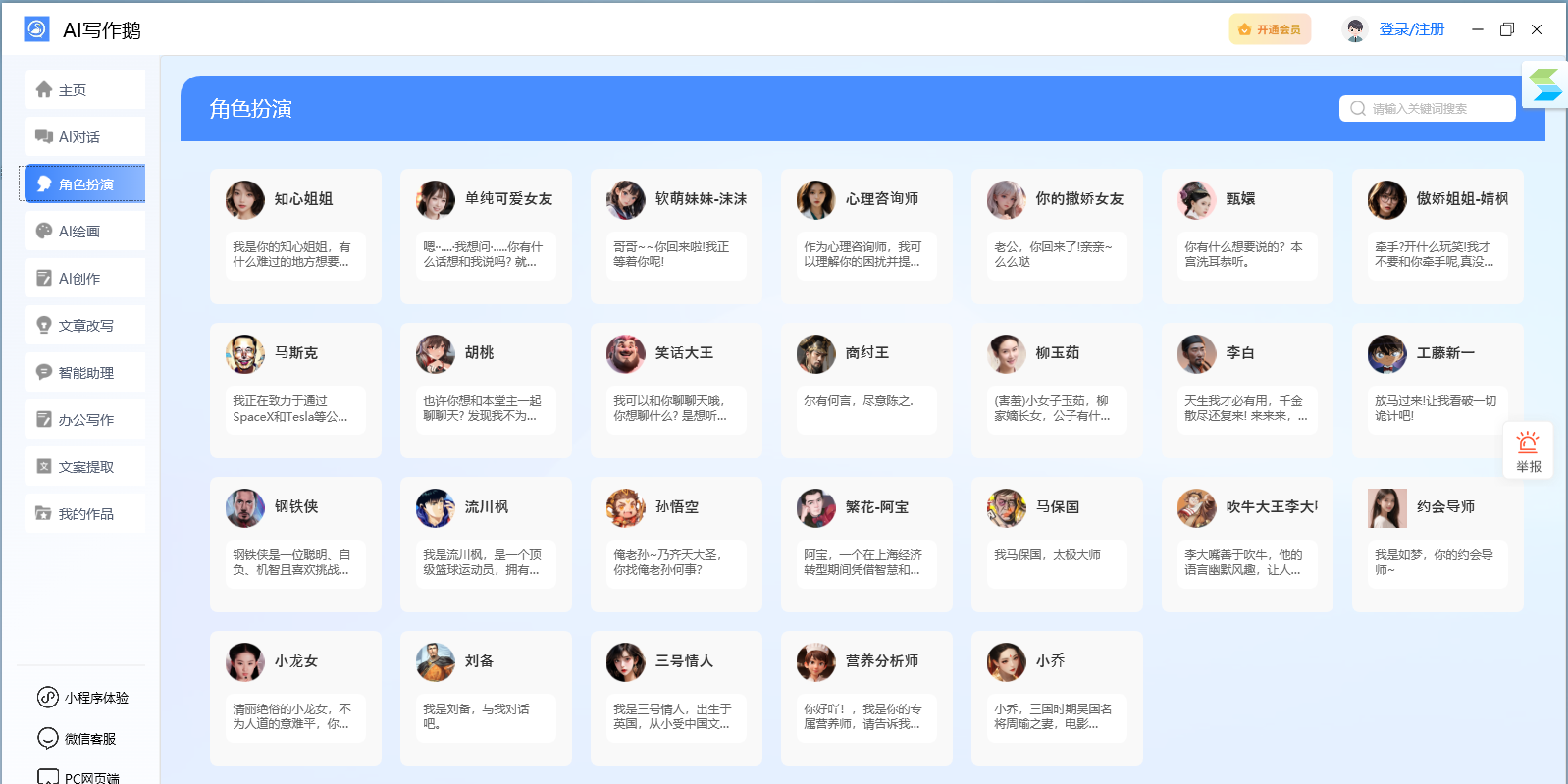Select 角色扮演 in the sidebar
Screen dimensions: 1568x784
click(x=84, y=184)
